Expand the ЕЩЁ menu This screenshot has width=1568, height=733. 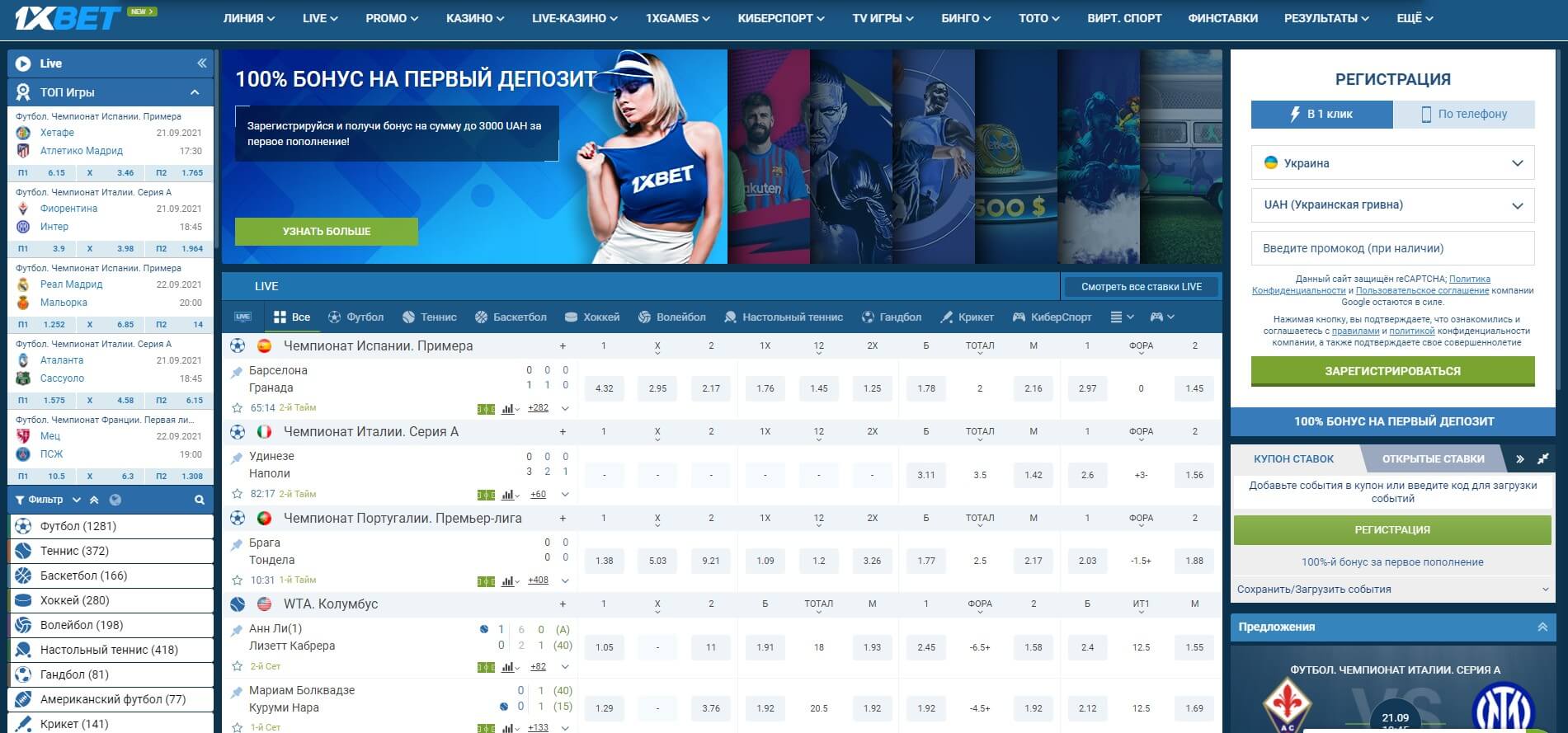coord(1415,18)
